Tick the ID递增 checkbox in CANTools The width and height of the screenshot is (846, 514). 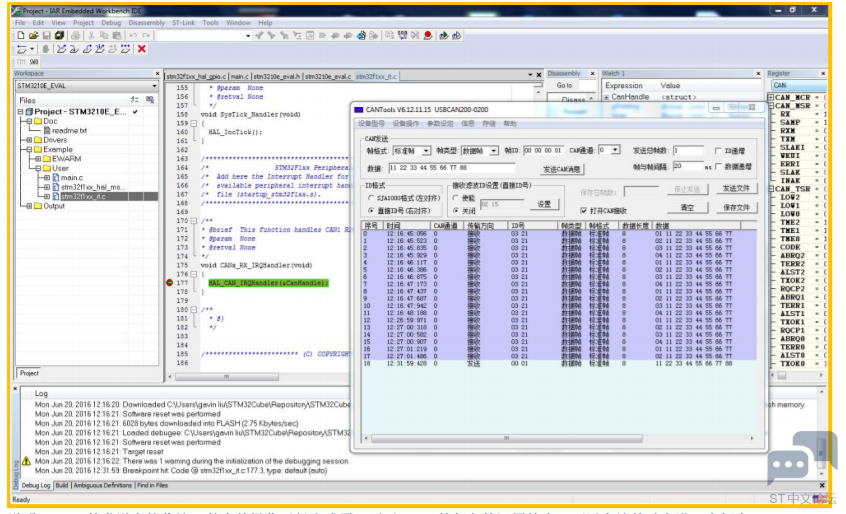coord(718,151)
